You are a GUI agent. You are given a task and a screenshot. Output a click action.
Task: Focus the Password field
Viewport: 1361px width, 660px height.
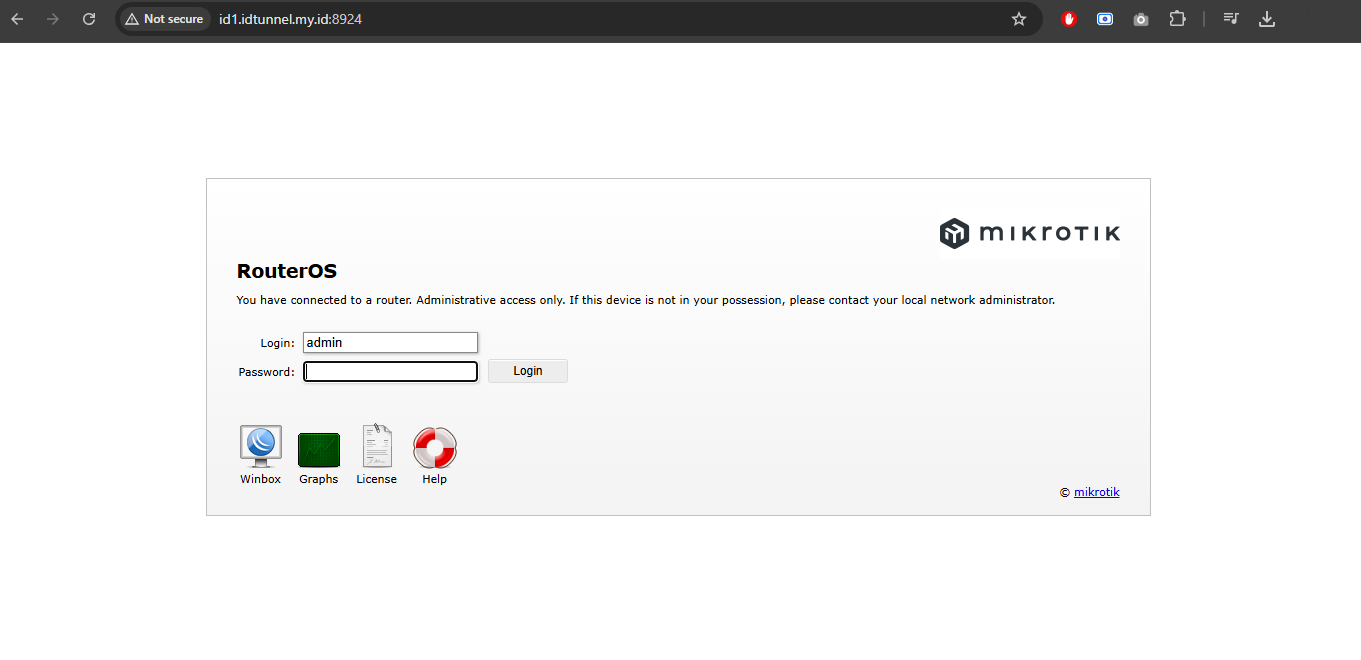tap(390, 371)
